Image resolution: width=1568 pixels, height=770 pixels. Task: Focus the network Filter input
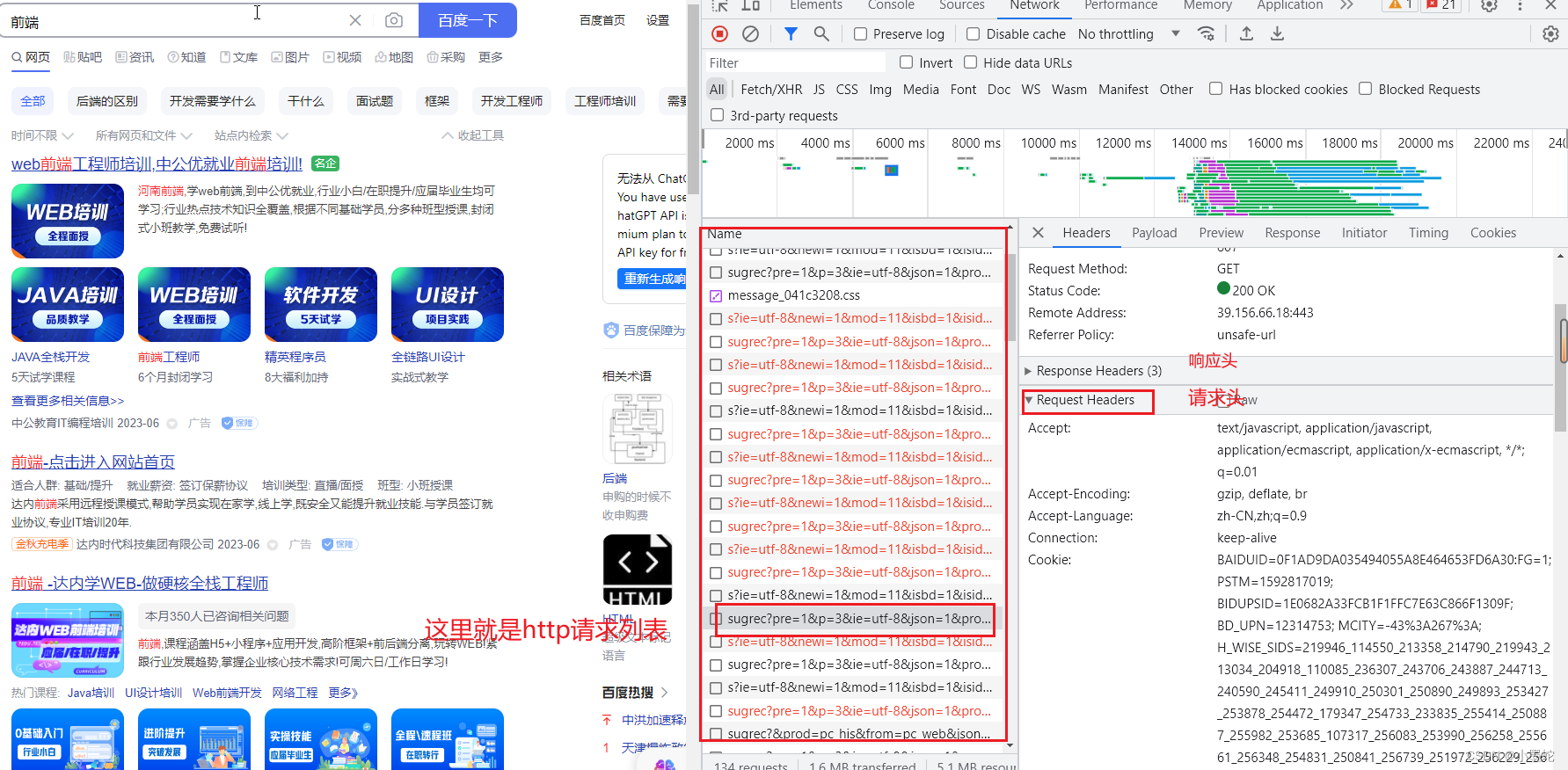795,62
